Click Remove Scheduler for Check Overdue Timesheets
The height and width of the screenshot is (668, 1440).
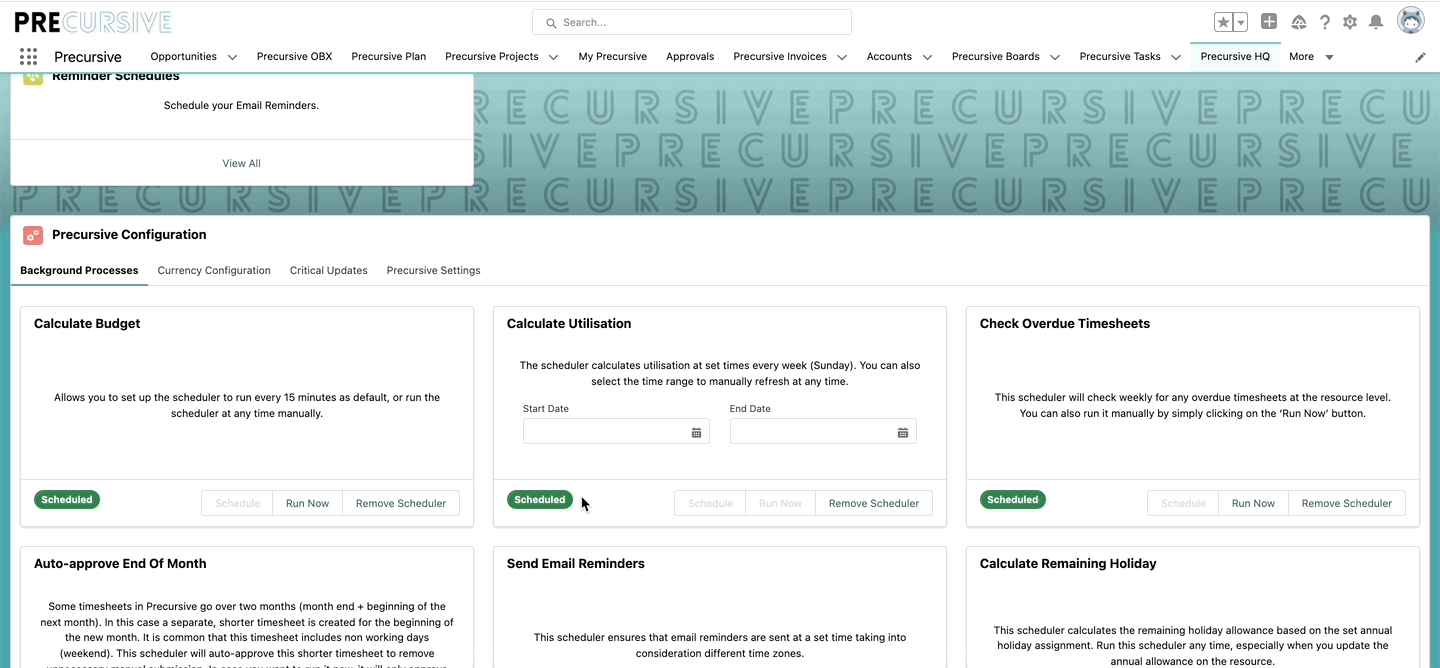[1347, 503]
